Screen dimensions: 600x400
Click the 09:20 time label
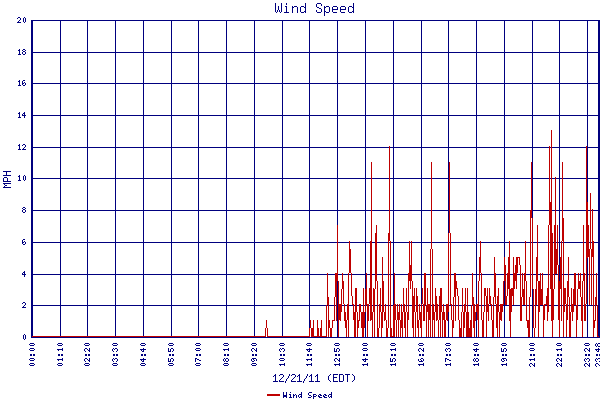pos(254,354)
